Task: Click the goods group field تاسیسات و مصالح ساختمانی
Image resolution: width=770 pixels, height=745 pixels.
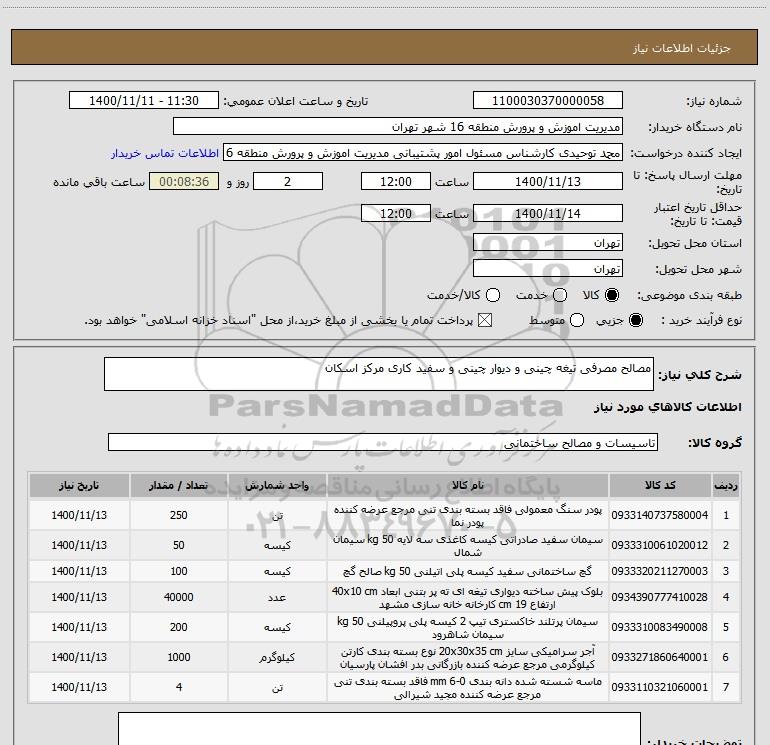Action: pyautogui.click(x=383, y=442)
